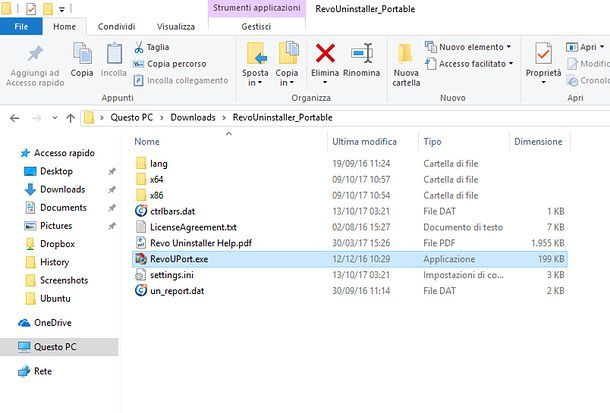Select Questo PC in sidebar
Screen dimensions: 610x413
point(58,347)
